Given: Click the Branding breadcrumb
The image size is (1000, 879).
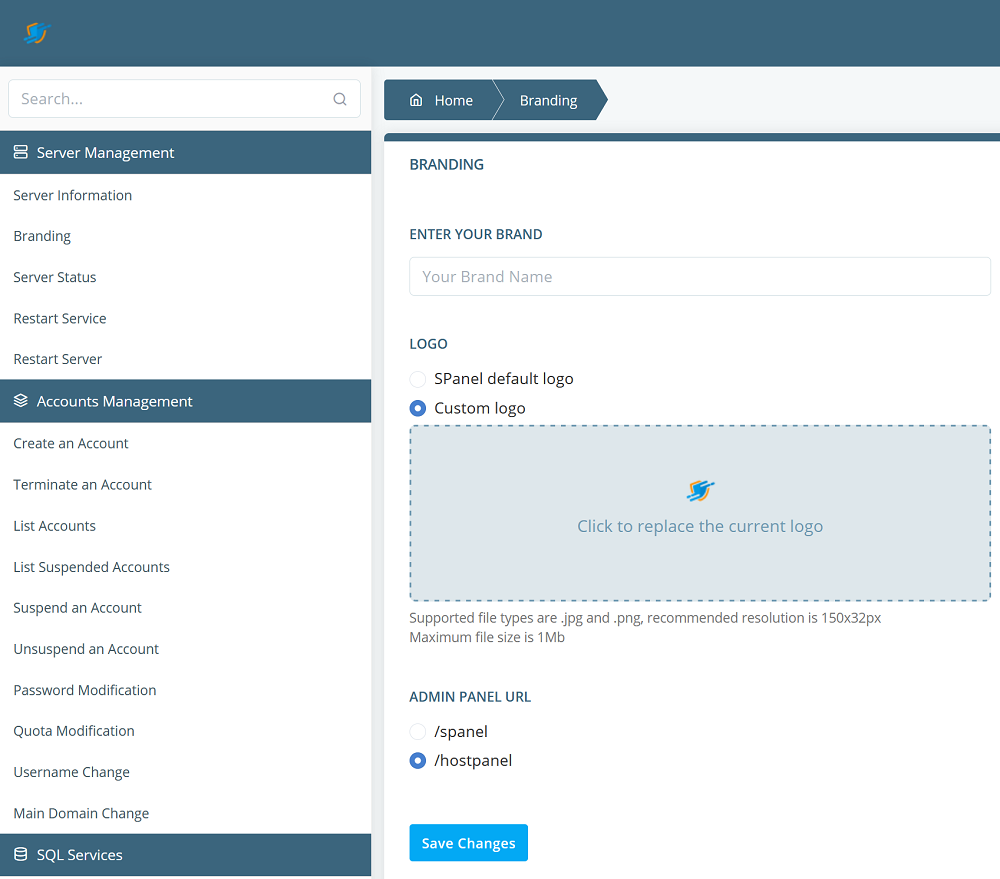Looking at the screenshot, I should 548,100.
